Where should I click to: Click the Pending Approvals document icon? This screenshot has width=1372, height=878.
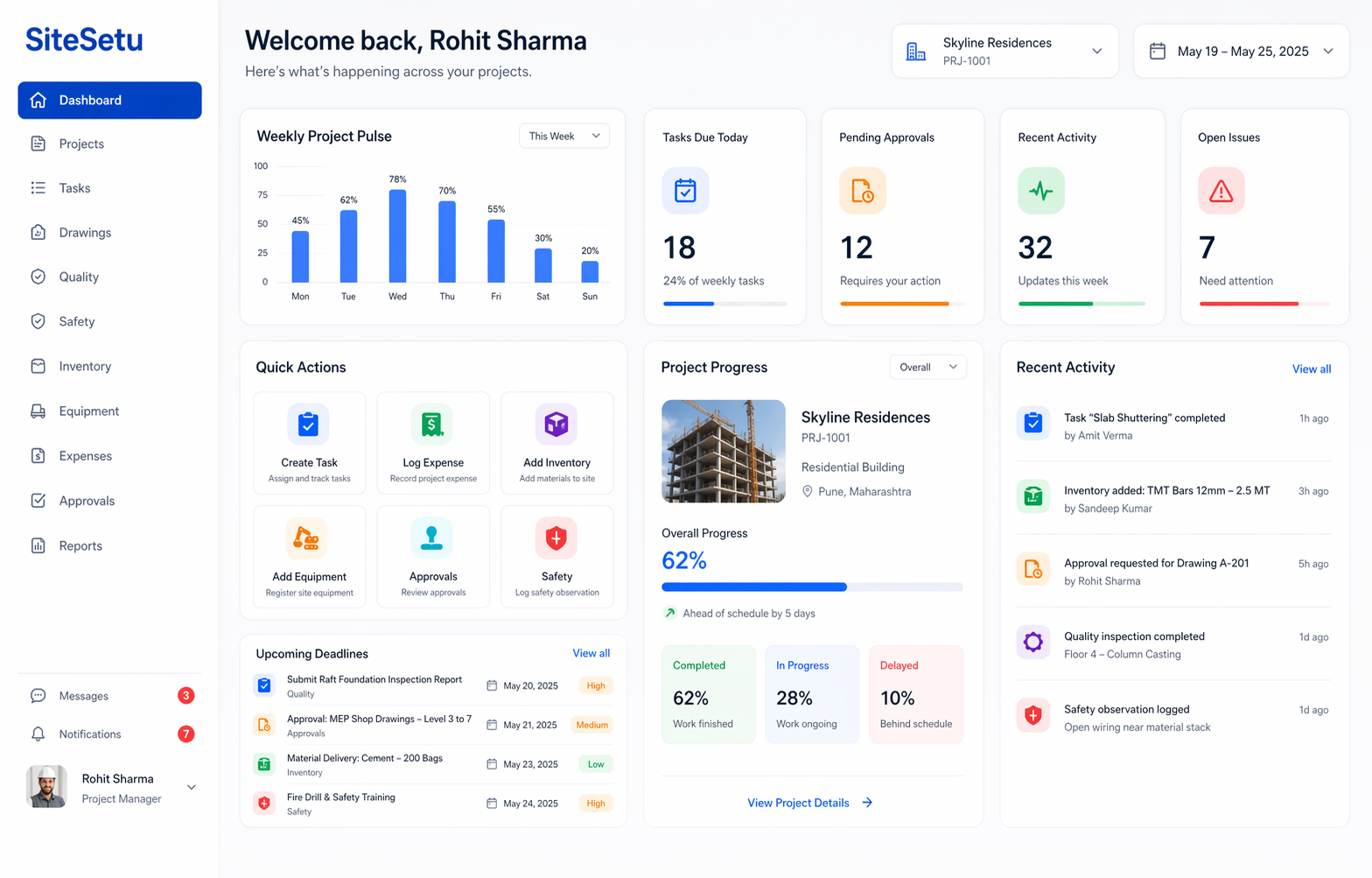pos(862,191)
